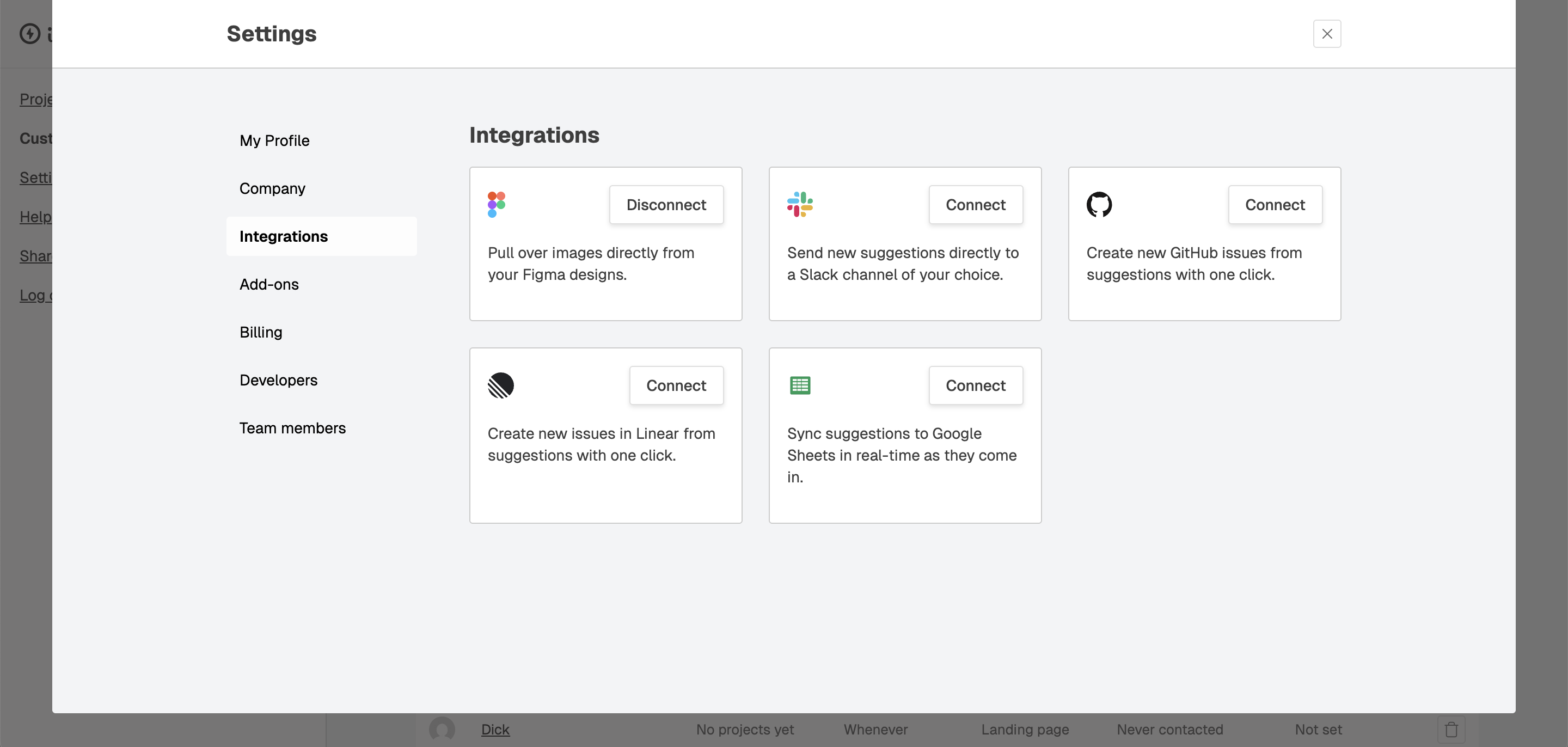Go to the Add-ons settings tab
The width and height of the screenshot is (1568, 747).
tap(268, 284)
